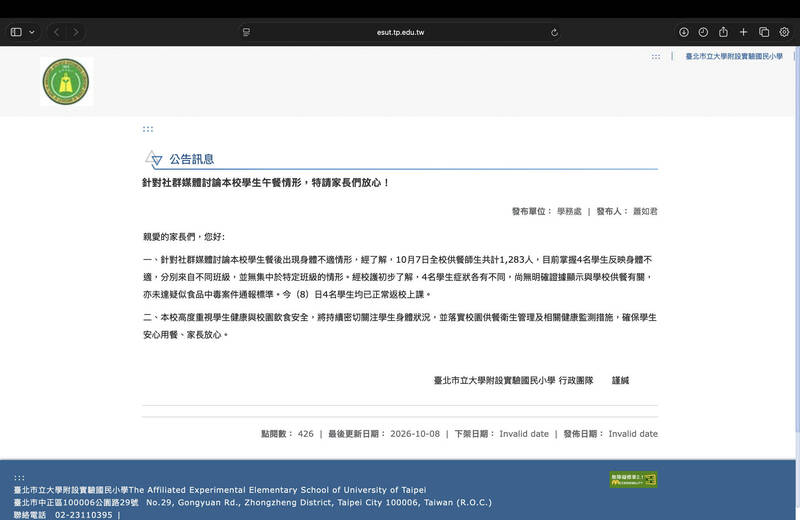The height and width of the screenshot is (520, 800).
Task: Show downloads from toolbar icon
Action: [x=684, y=32]
